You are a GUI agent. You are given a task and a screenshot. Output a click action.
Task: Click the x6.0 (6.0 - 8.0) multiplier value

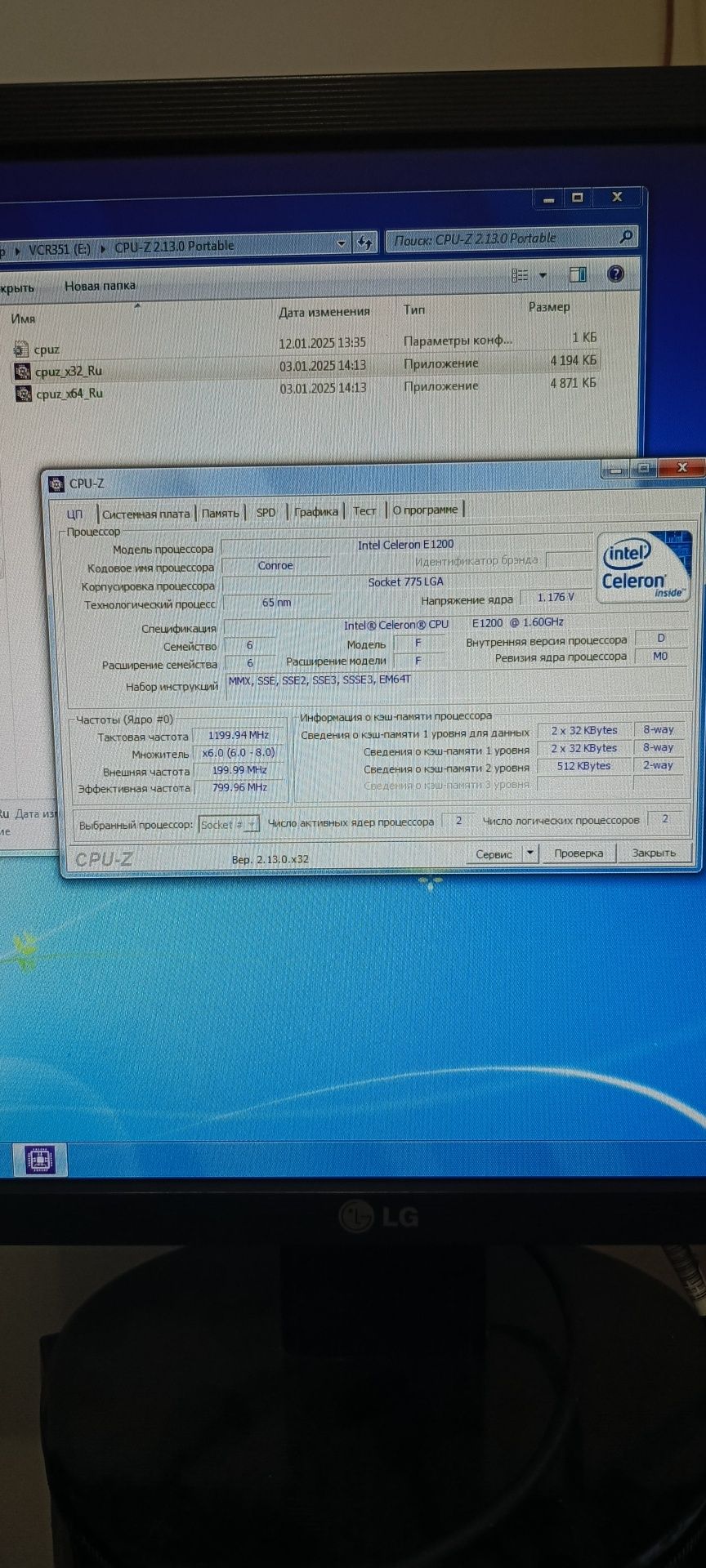[239, 753]
